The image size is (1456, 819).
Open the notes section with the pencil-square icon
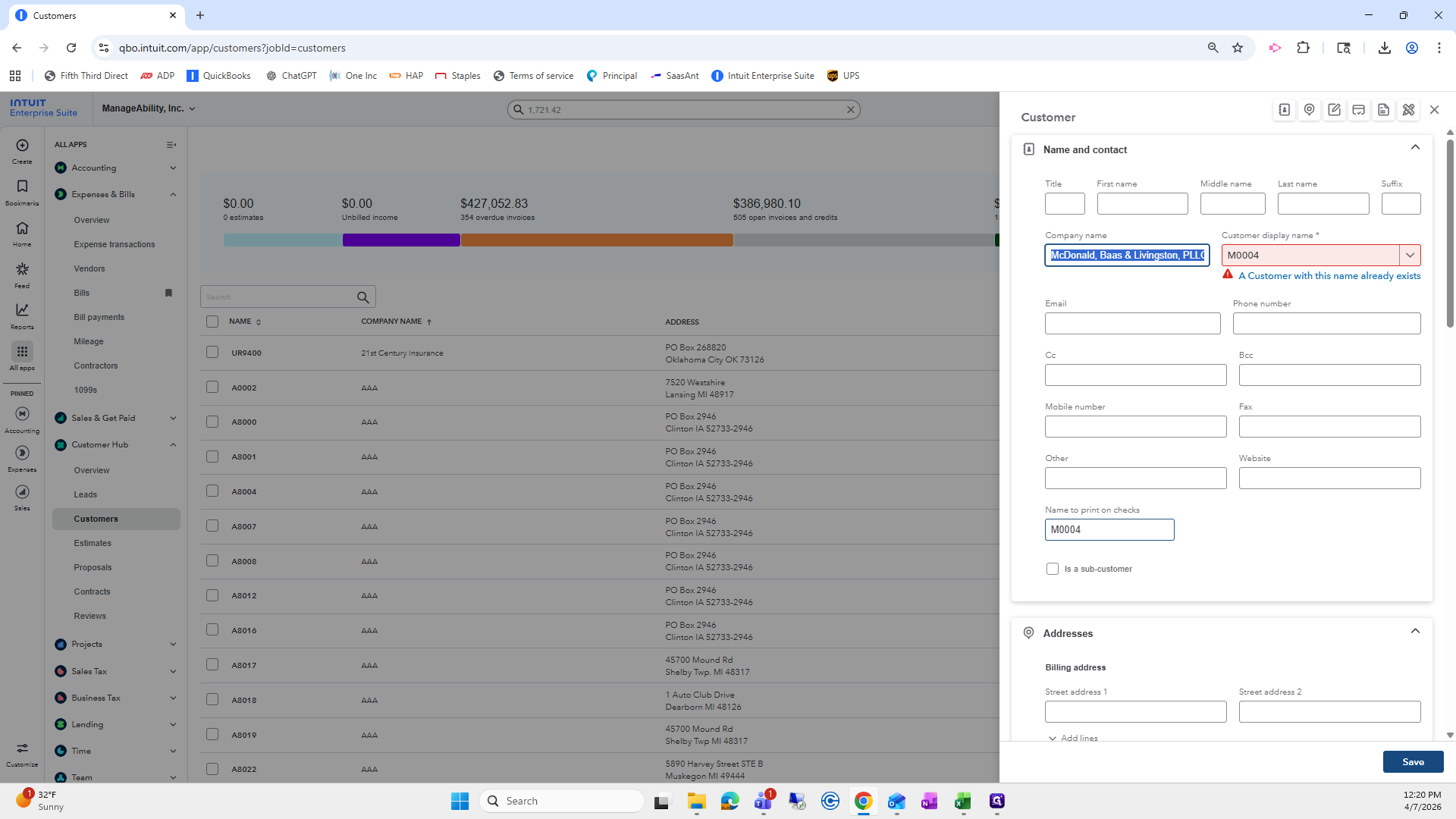pos(1334,110)
